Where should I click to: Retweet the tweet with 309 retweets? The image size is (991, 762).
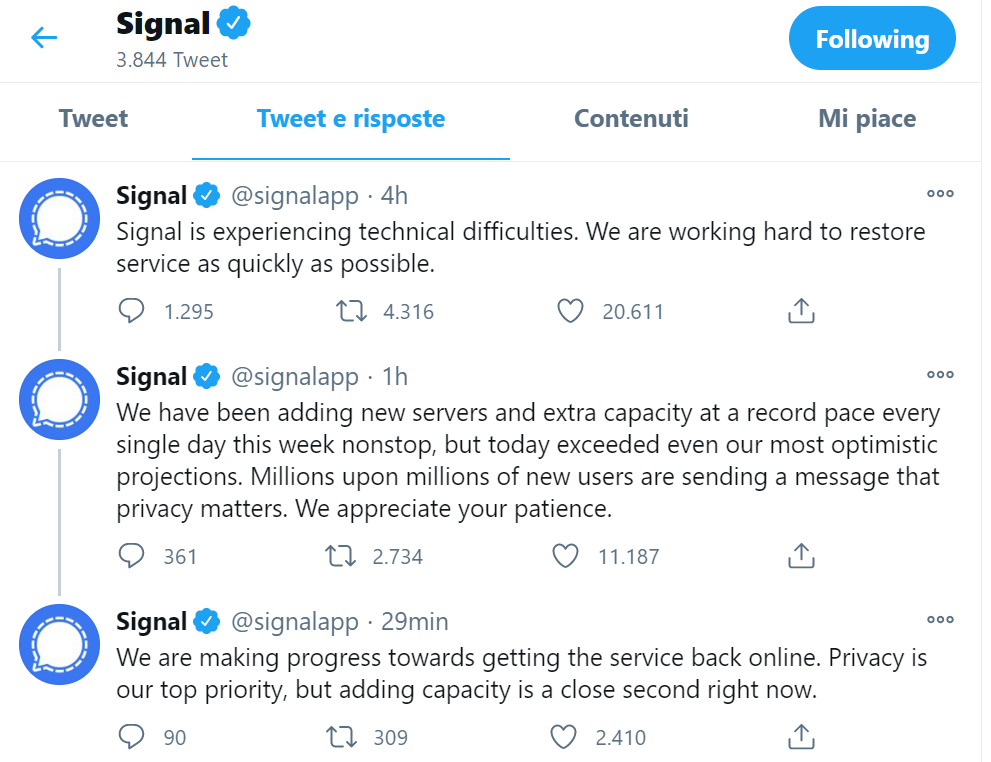(x=342, y=738)
